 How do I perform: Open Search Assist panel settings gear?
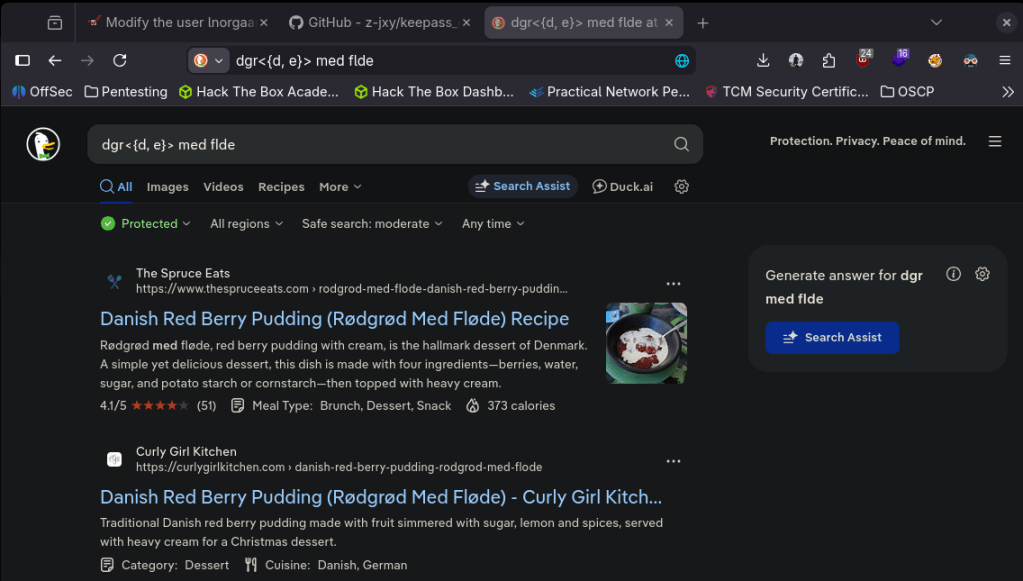click(x=982, y=274)
